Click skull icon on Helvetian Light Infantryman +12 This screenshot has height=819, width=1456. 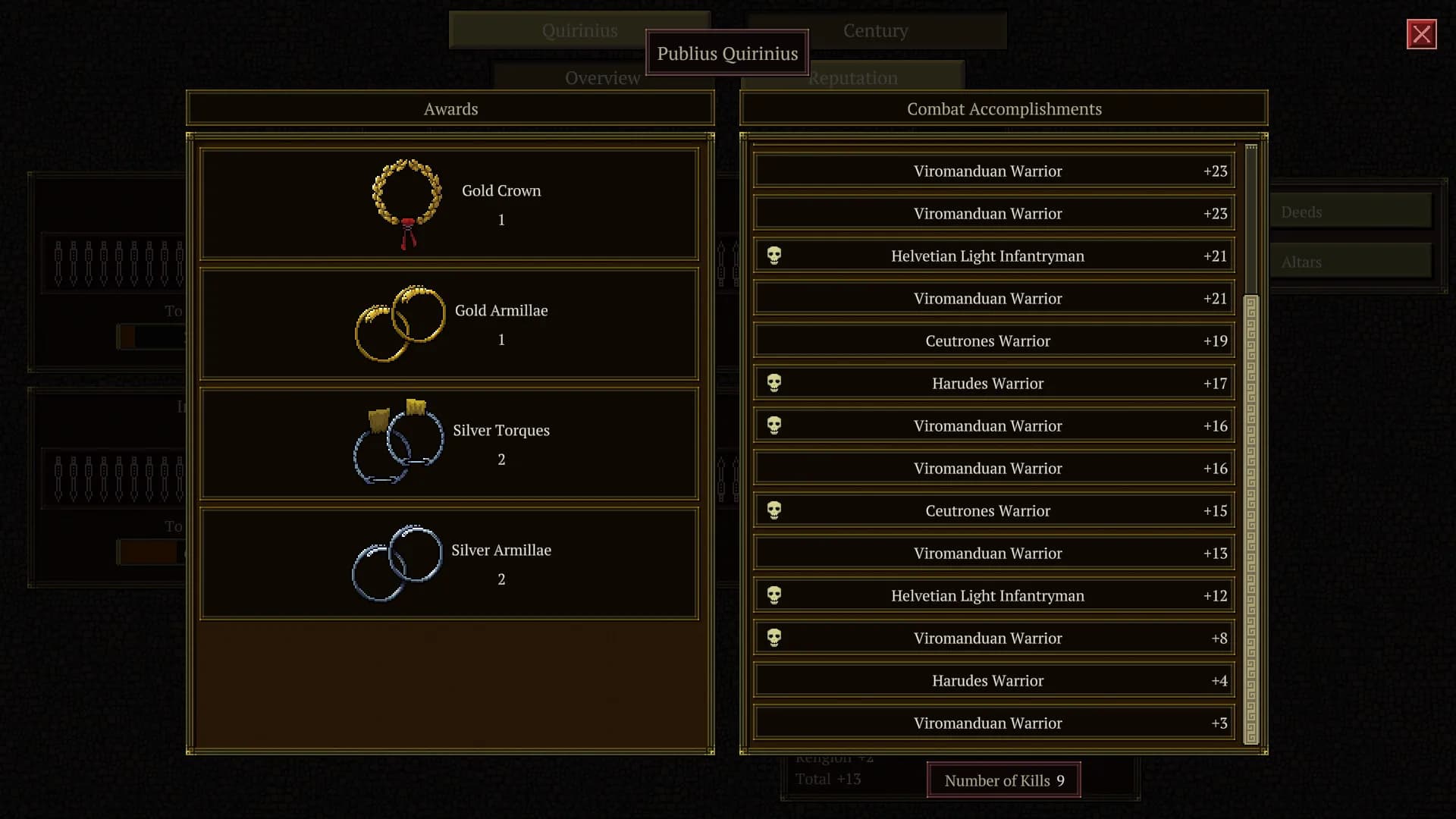coord(773,595)
